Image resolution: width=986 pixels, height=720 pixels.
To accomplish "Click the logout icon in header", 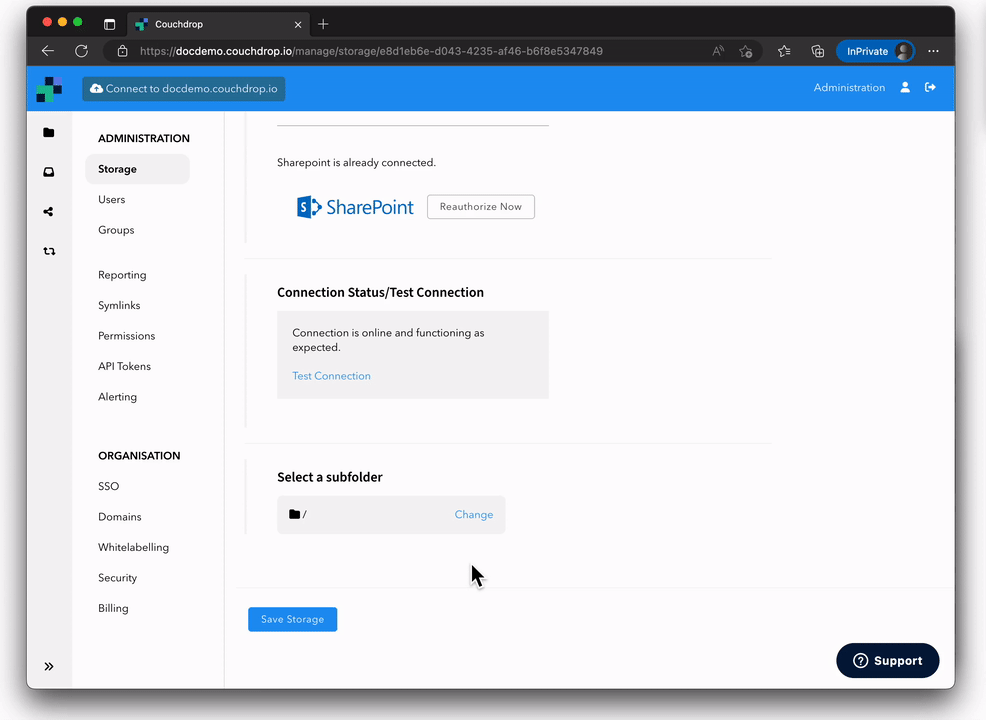I will (x=930, y=87).
